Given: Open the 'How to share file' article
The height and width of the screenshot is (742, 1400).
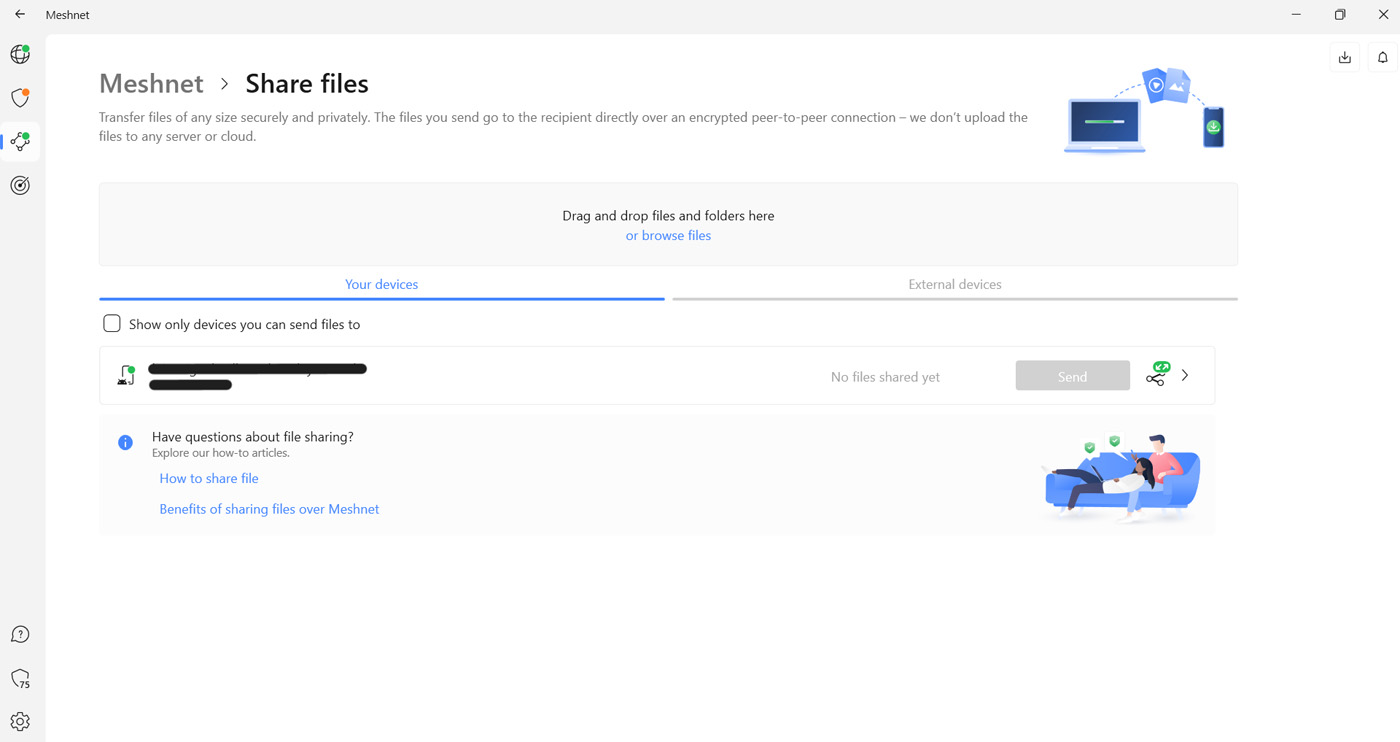Looking at the screenshot, I should tap(209, 479).
